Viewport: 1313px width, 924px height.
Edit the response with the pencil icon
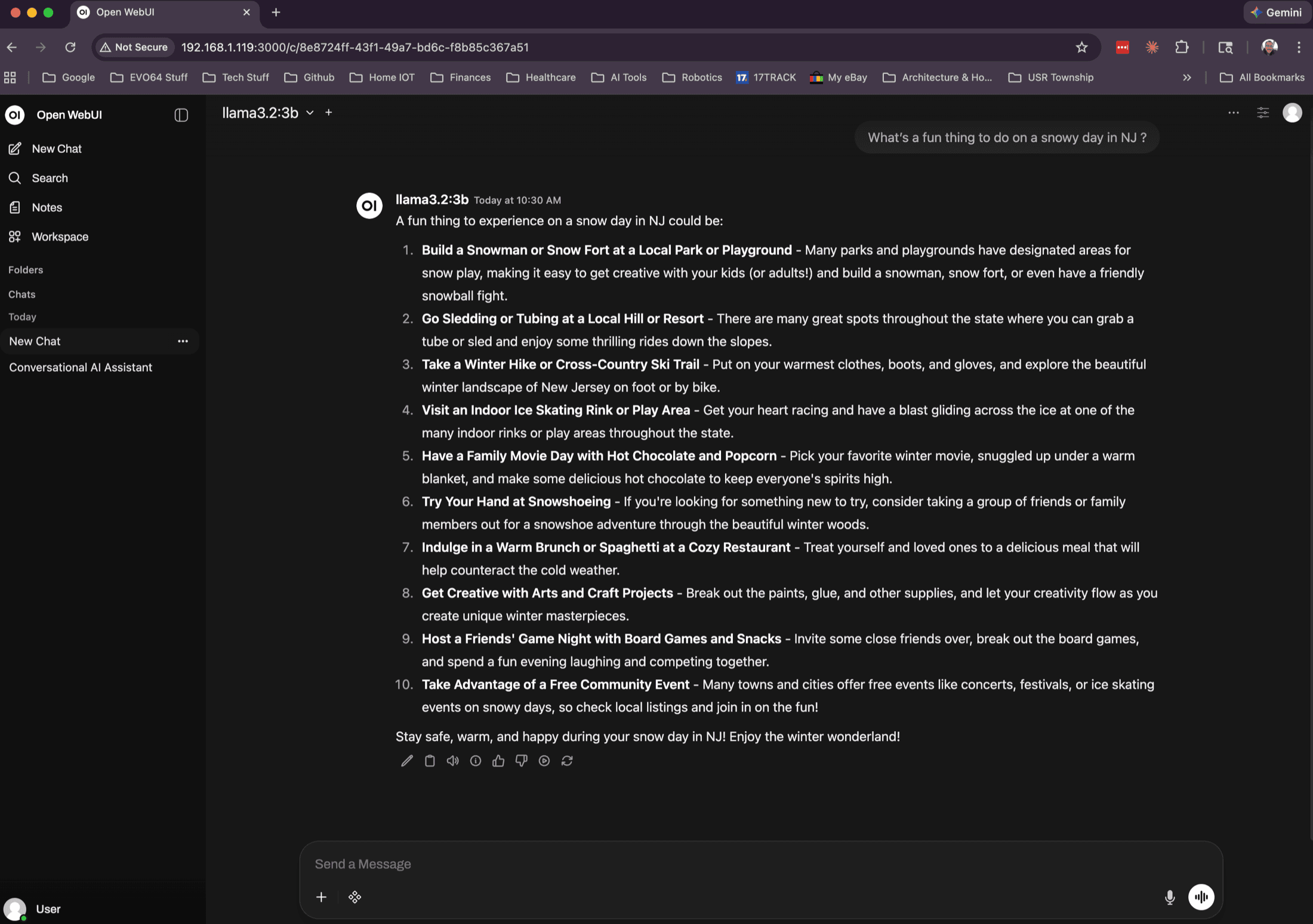406,760
